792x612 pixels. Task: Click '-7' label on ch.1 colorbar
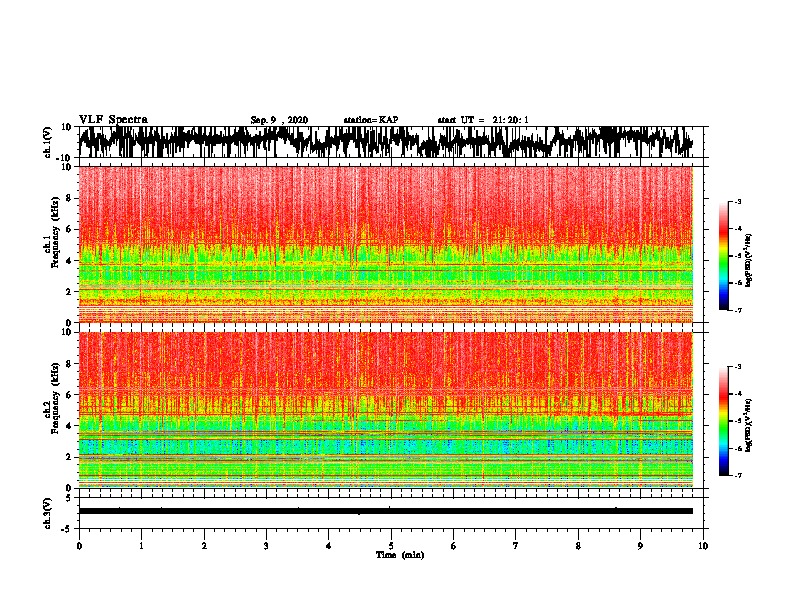738,310
